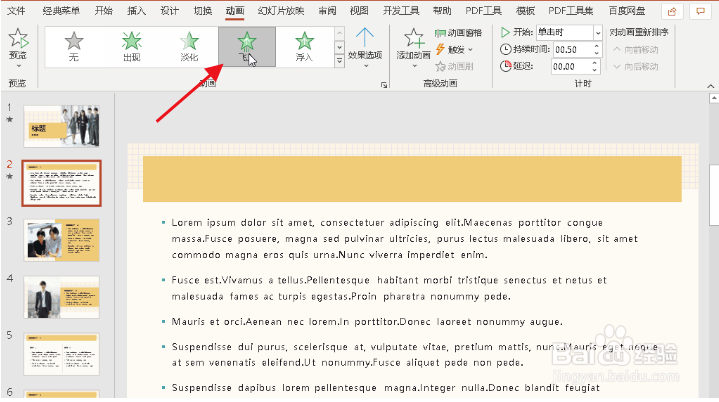
Task: Click the 'Mauris et orci.Aenean' bullet text
Action: pyautogui.click(x=367, y=322)
